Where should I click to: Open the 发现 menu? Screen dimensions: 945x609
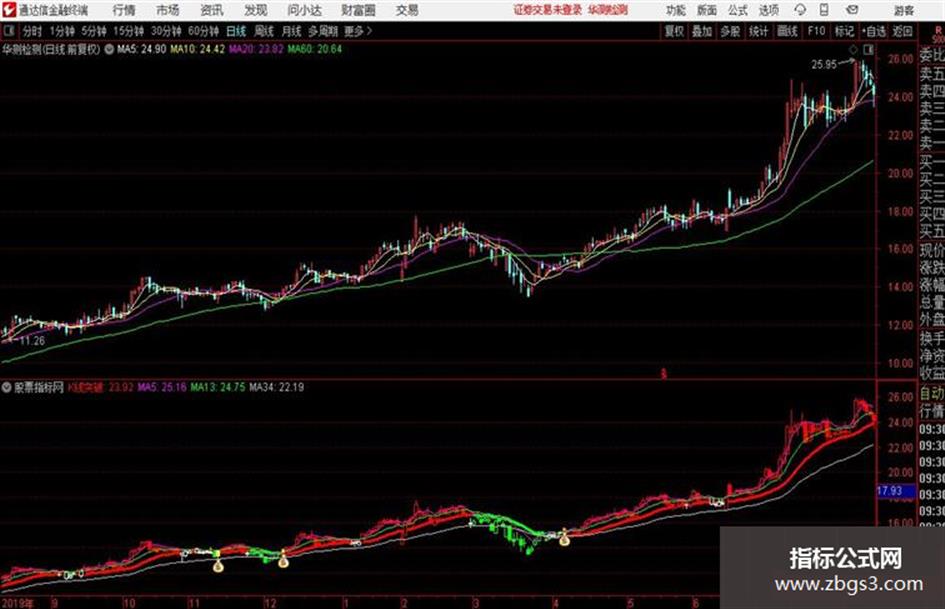tap(255, 10)
